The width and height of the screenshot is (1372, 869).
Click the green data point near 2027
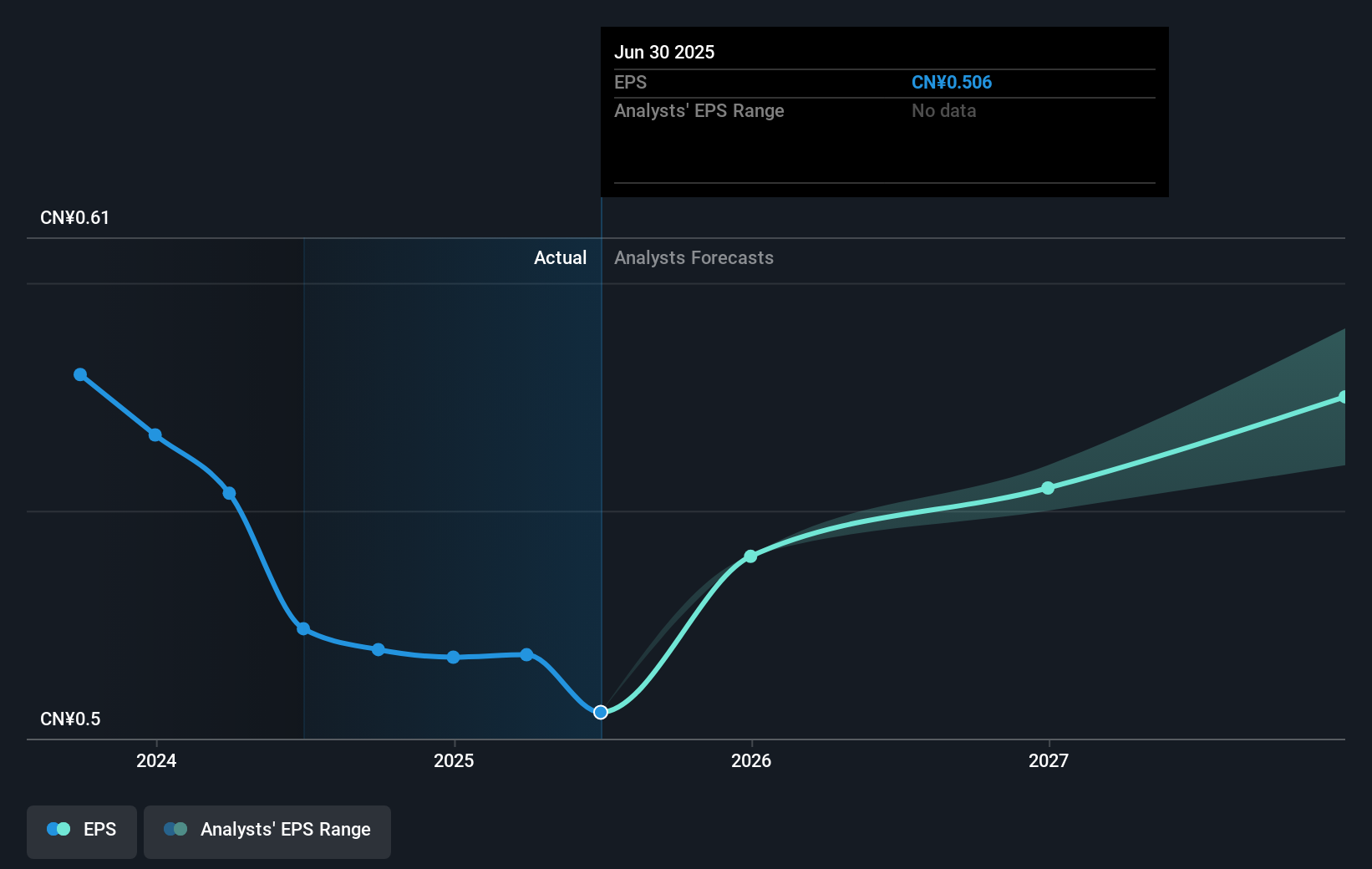(x=1049, y=489)
